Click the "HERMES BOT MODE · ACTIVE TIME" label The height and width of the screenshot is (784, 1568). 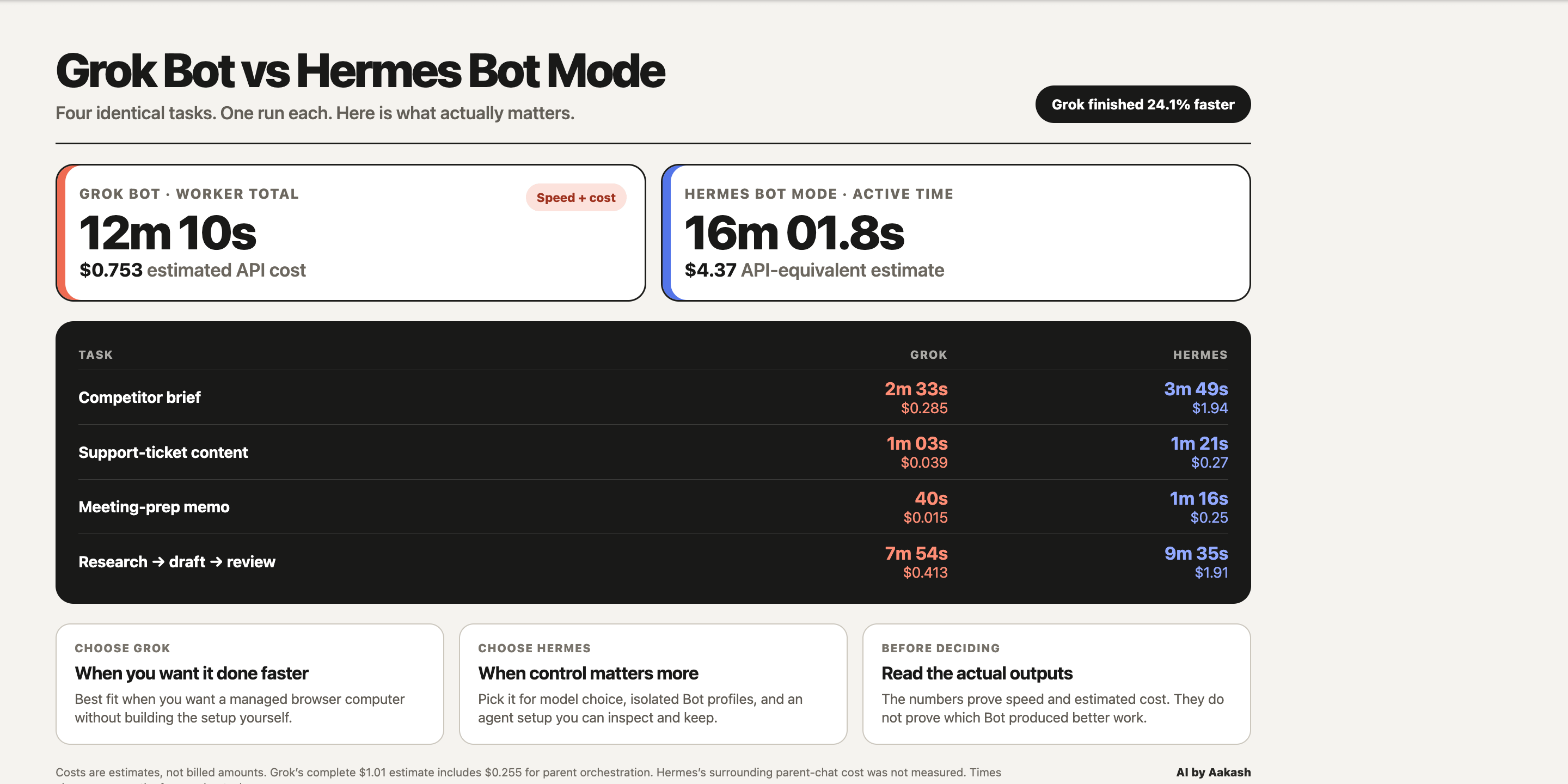point(819,194)
